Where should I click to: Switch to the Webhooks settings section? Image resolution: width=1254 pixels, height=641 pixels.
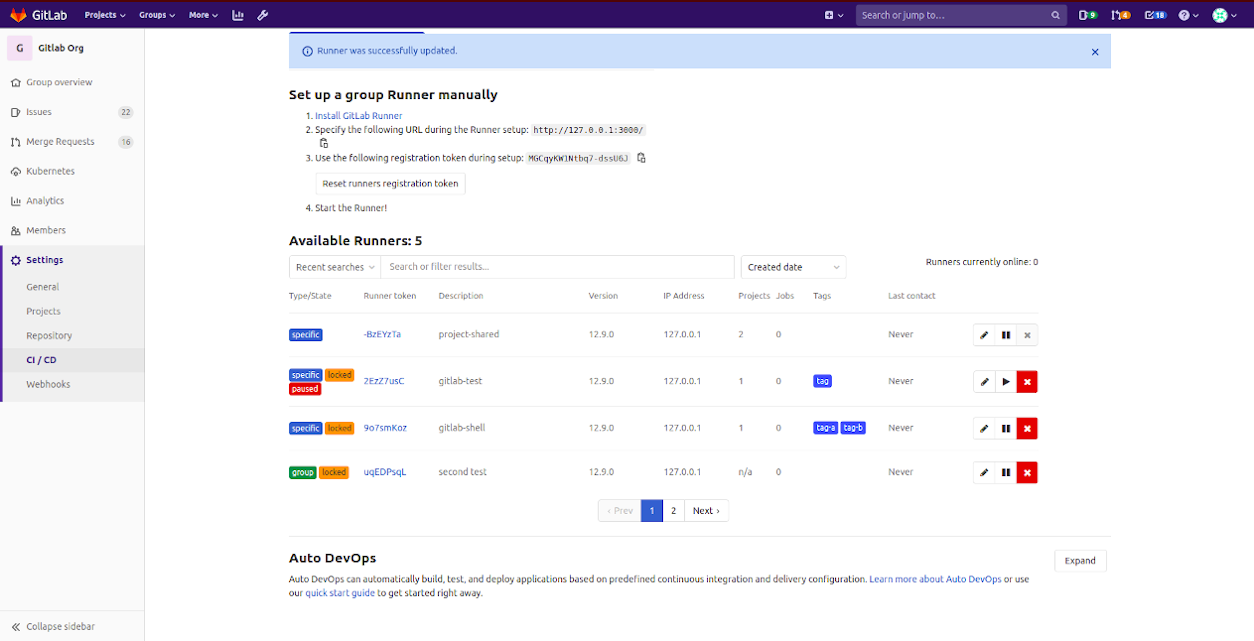tap(47, 383)
